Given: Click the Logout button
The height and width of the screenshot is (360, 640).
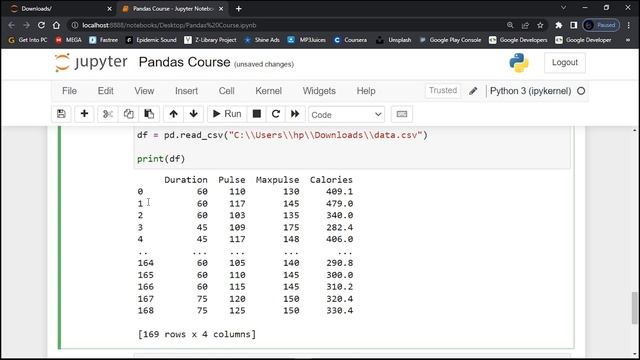Looking at the screenshot, I should (x=565, y=62).
